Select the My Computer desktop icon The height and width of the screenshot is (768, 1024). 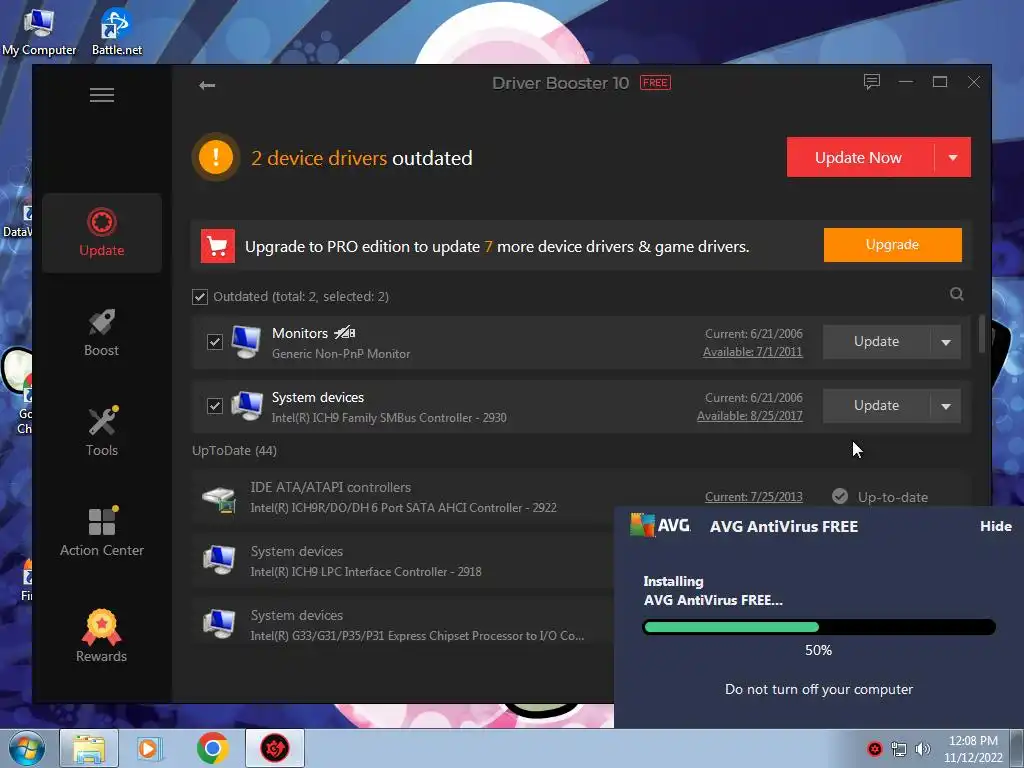39,33
